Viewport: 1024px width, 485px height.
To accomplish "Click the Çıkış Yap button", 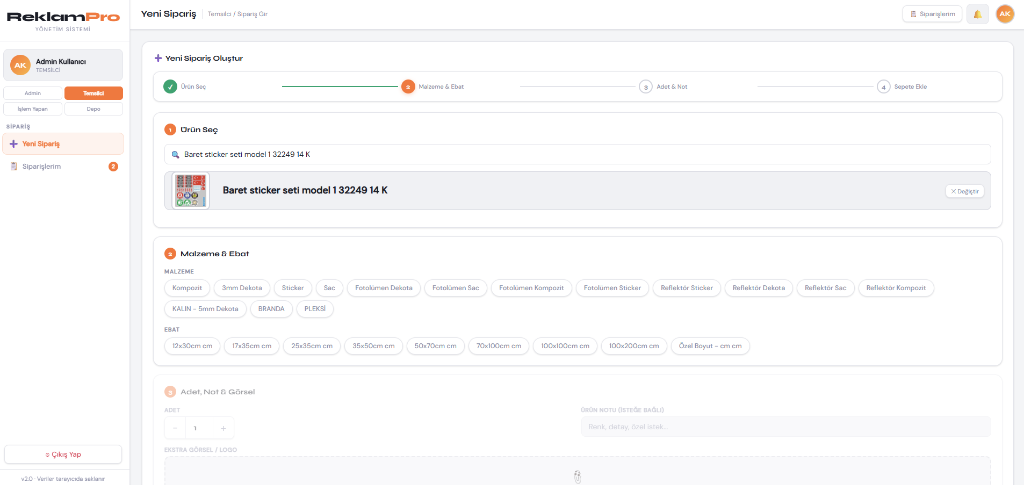I will pos(63,454).
